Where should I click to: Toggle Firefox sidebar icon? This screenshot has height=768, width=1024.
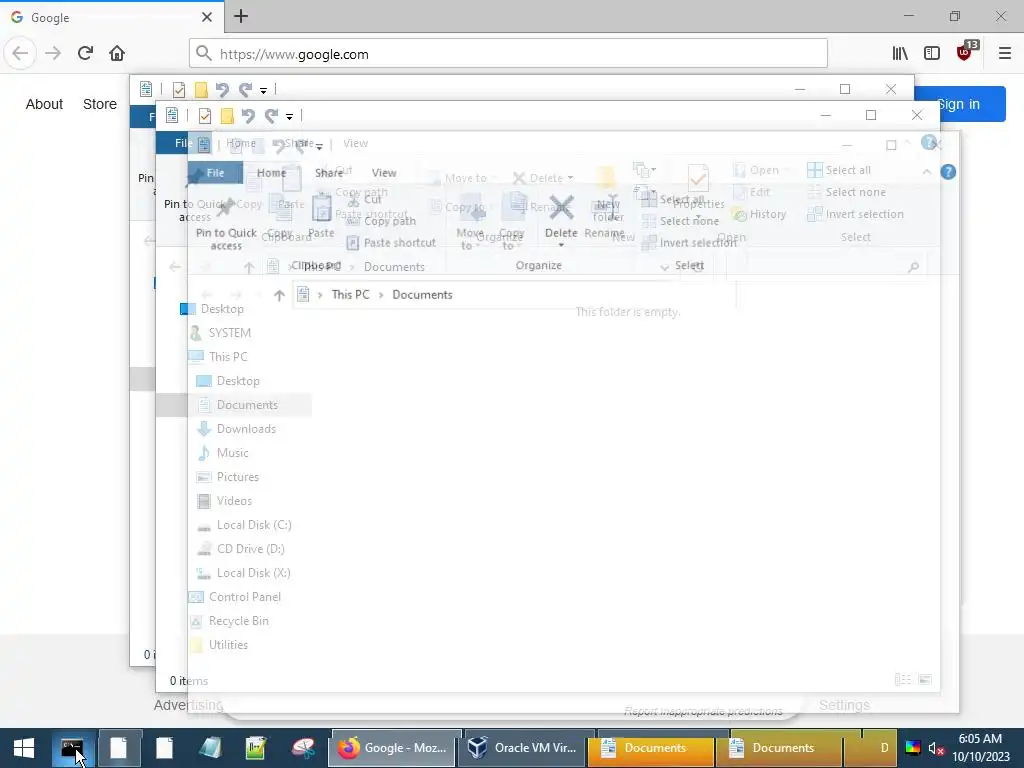point(932,54)
